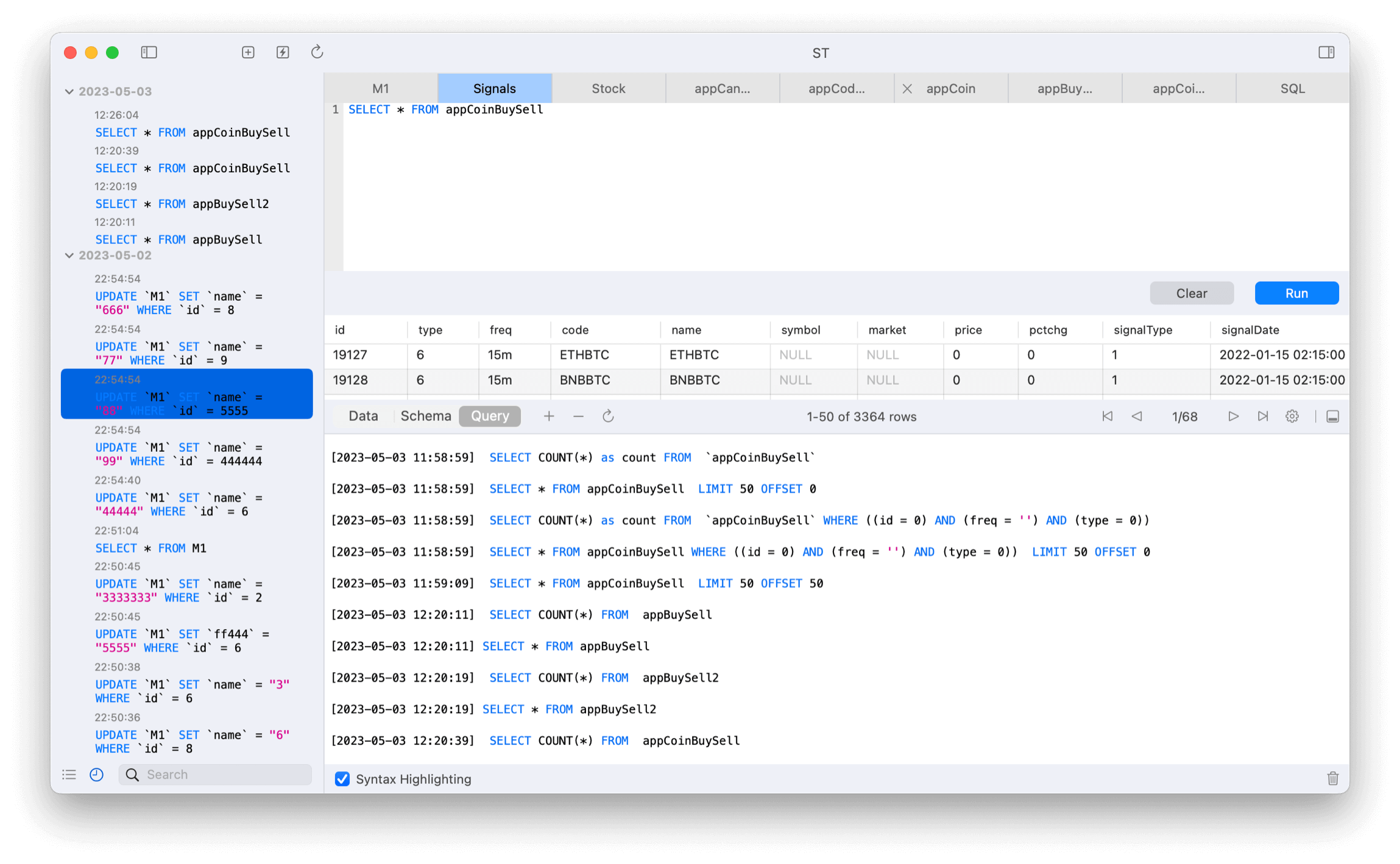The image size is (1400, 864).
Task: Click the "1-50 of 3364 rows" label
Action: pos(861,417)
